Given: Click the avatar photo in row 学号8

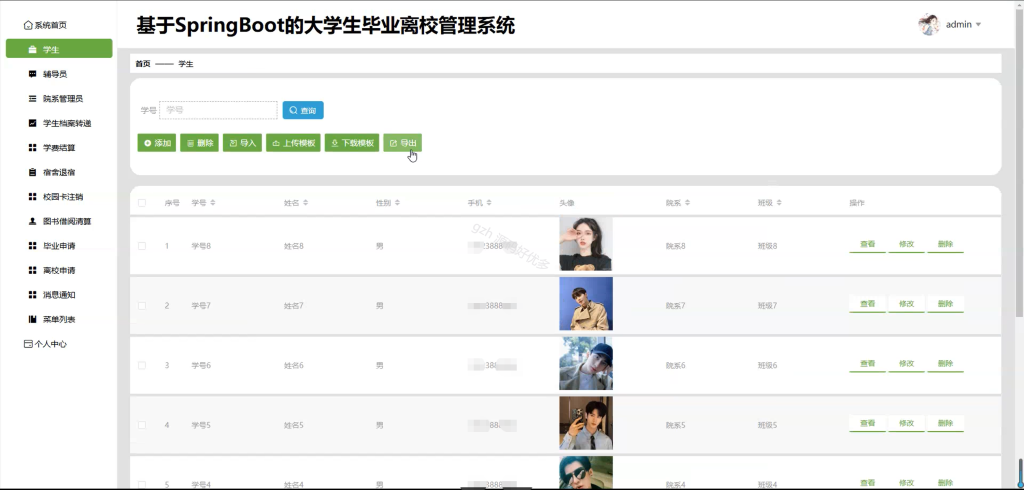Looking at the screenshot, I should pyautogui.click(x=586, y=244).
